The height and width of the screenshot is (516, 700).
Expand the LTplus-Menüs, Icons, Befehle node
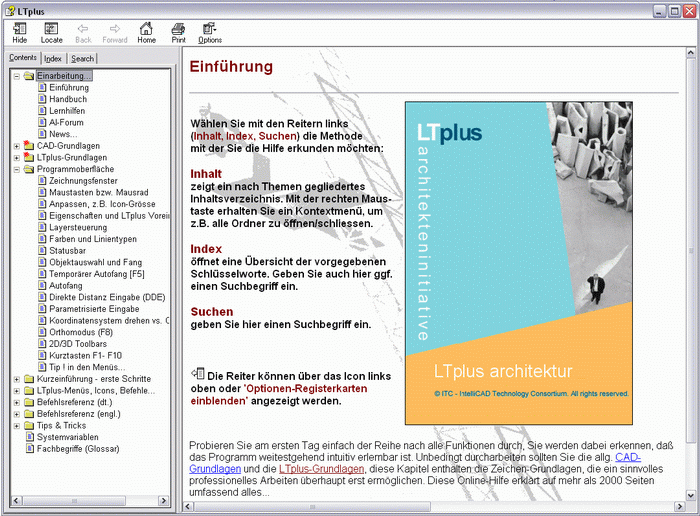(x=17, y=391)
